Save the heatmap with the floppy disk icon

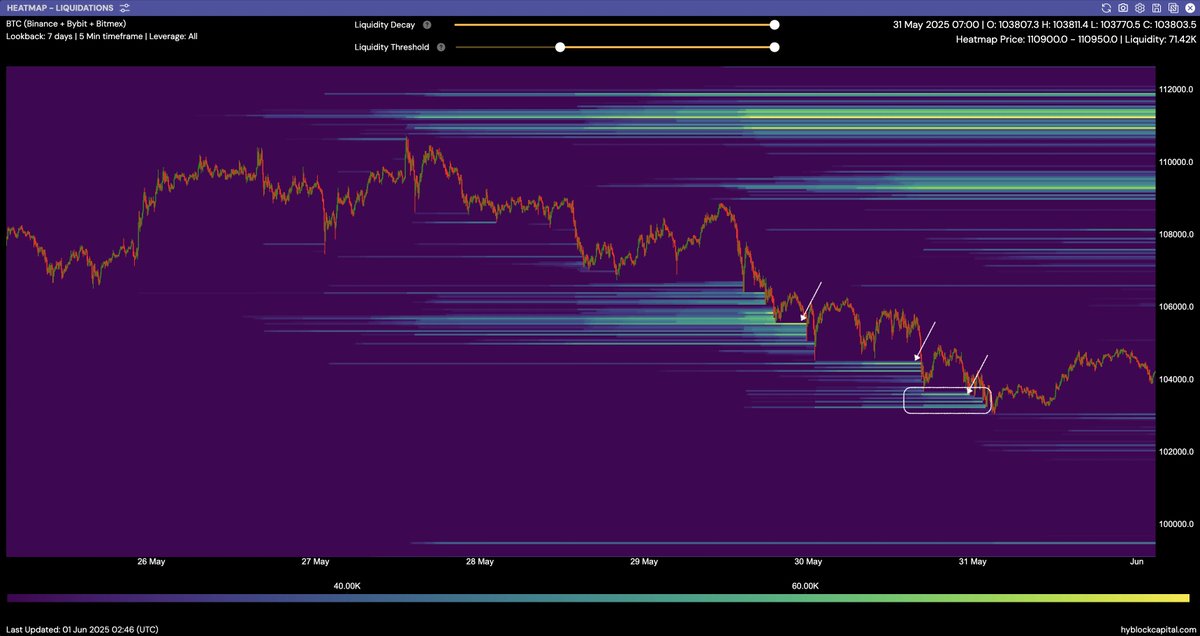pyautogui.click(x=1156, y=8)
